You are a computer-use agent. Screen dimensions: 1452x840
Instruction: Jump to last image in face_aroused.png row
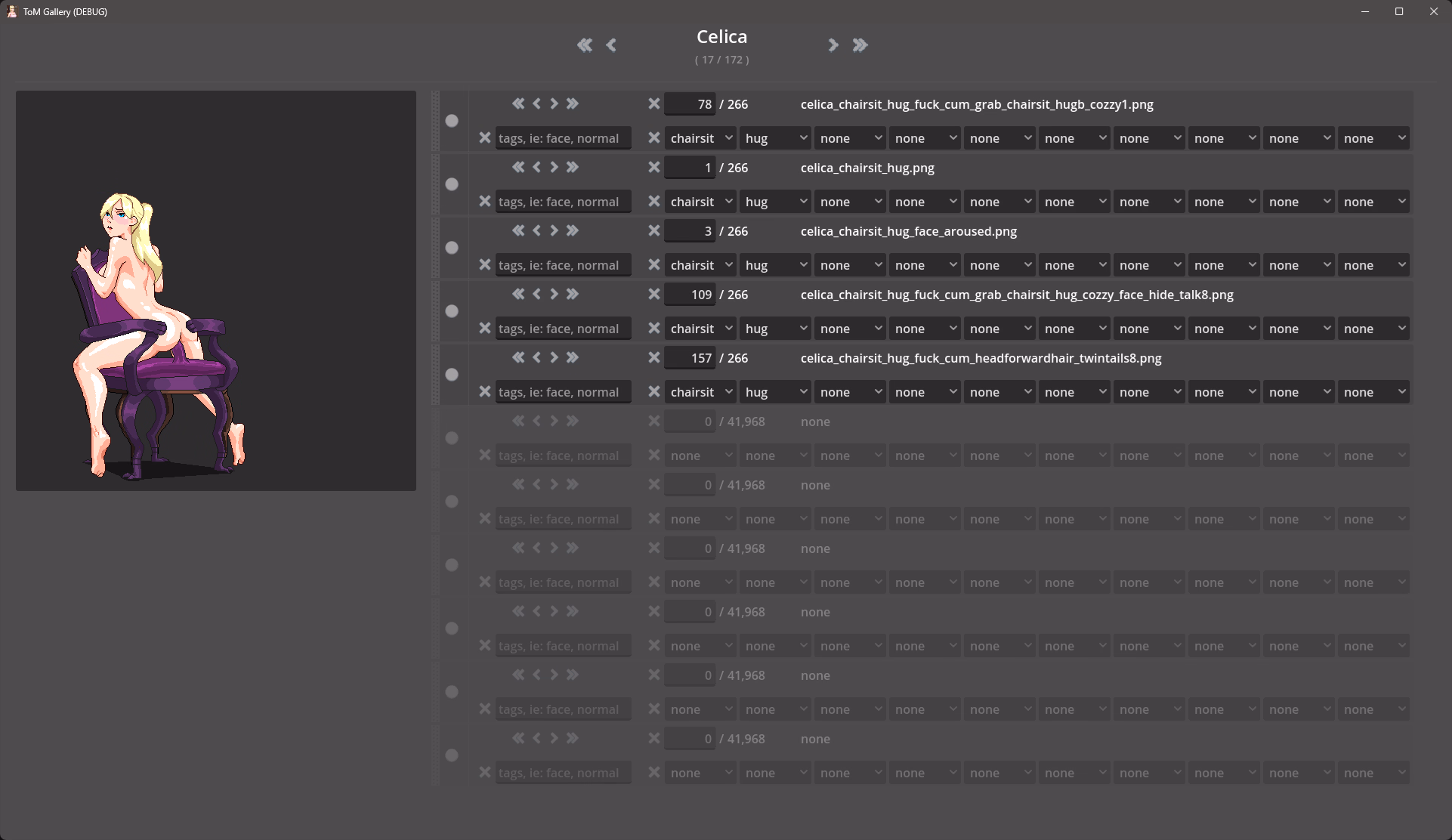click(x=573, y=230)
